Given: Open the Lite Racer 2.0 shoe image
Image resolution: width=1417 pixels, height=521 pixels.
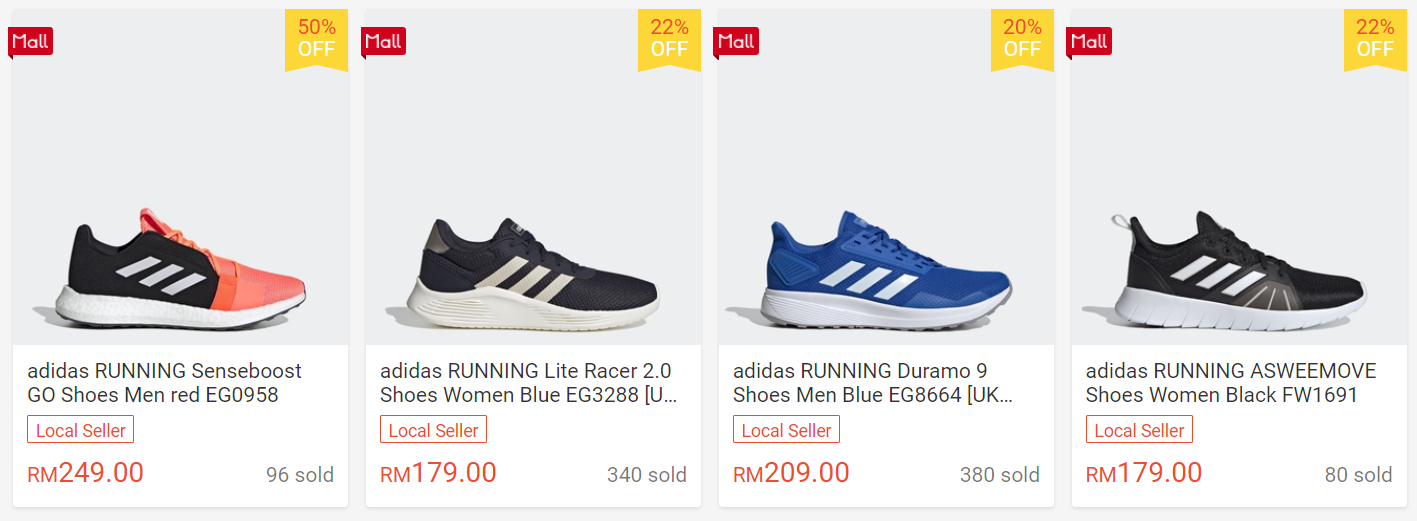Looking at the screenshot, I should tap(534, 270).
